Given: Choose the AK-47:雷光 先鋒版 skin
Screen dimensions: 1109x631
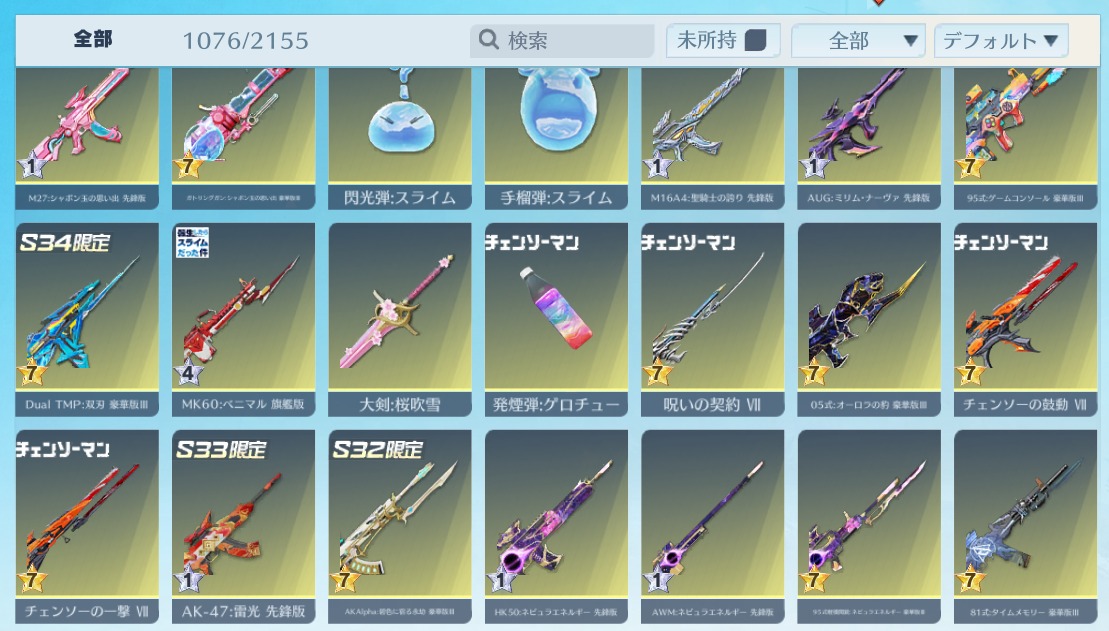Looking at the screenshot, I should coord(243,526).
